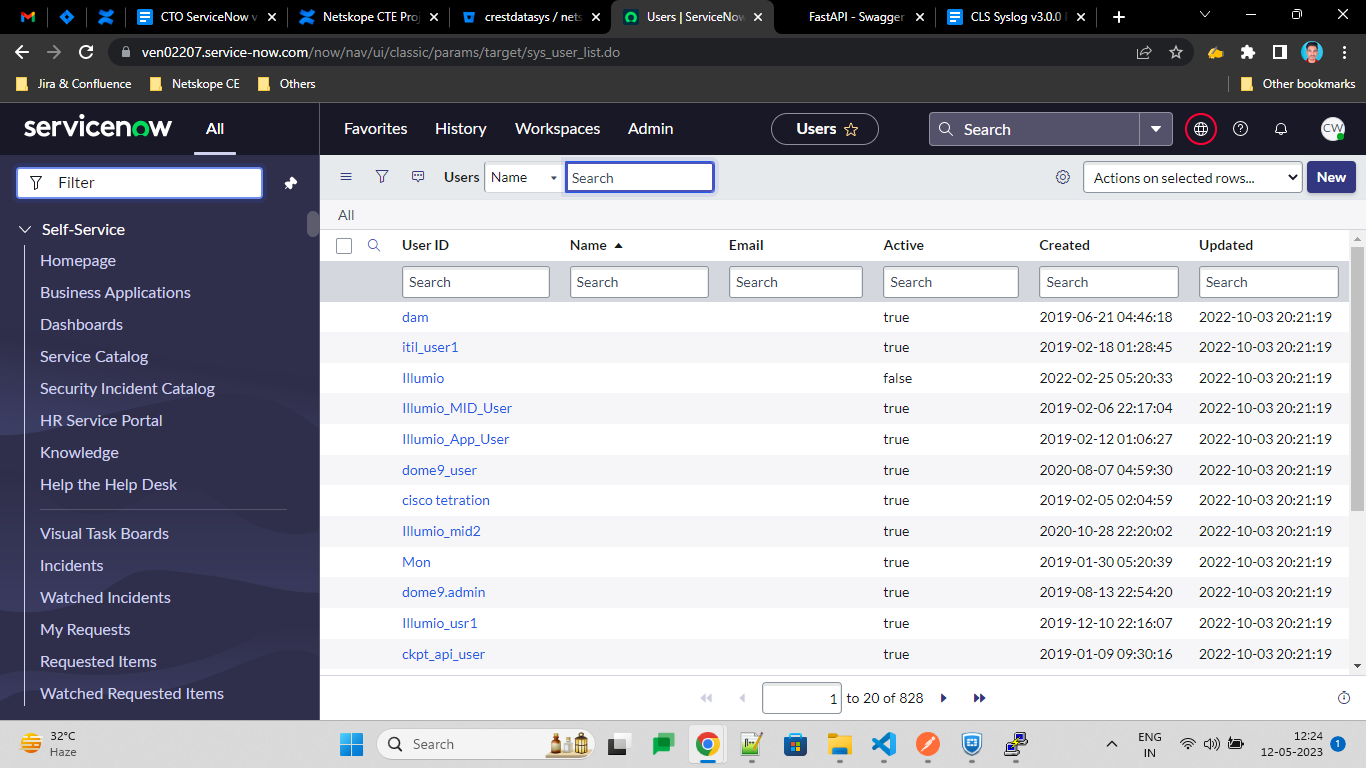Viewport: 1366px width, 768px height.
Task: Switch to the FastAPI Swagger browser tab
Action: (x=856, y=17)
